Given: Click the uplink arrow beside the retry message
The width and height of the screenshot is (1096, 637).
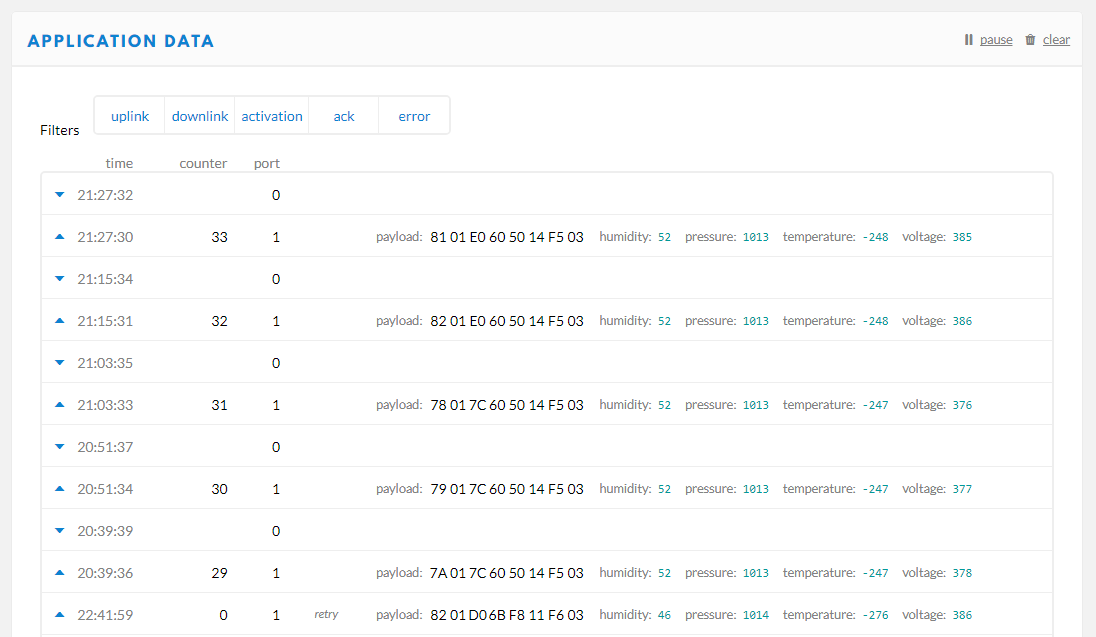Looking at the screenshot, I should pyautogui.click(x=59, y=615).
